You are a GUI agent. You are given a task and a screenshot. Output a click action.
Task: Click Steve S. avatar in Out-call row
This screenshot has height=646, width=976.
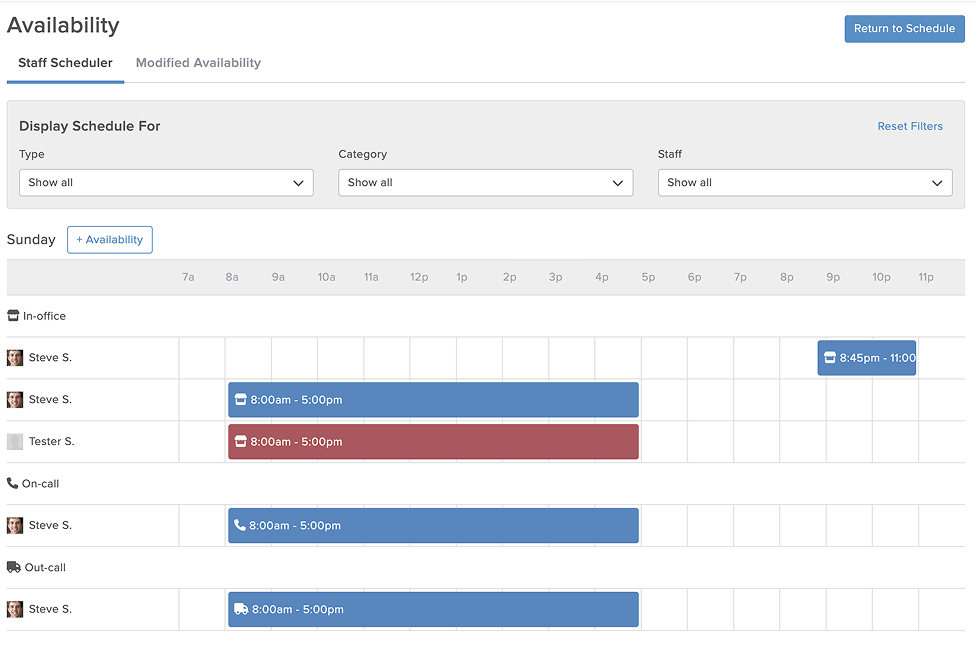coord(15,609)
